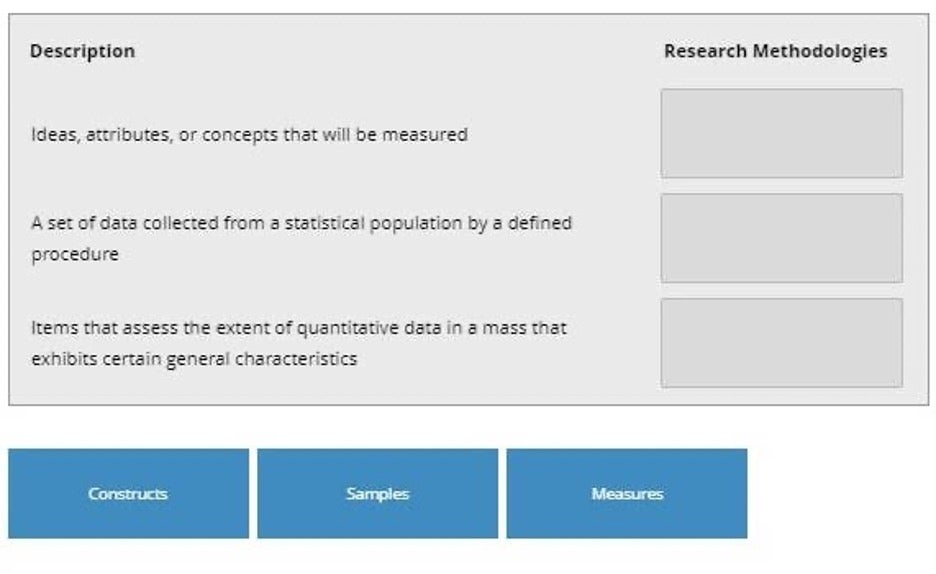Pick the leftmost blue tile, labeled Constructs

click(x=128, y=493)
